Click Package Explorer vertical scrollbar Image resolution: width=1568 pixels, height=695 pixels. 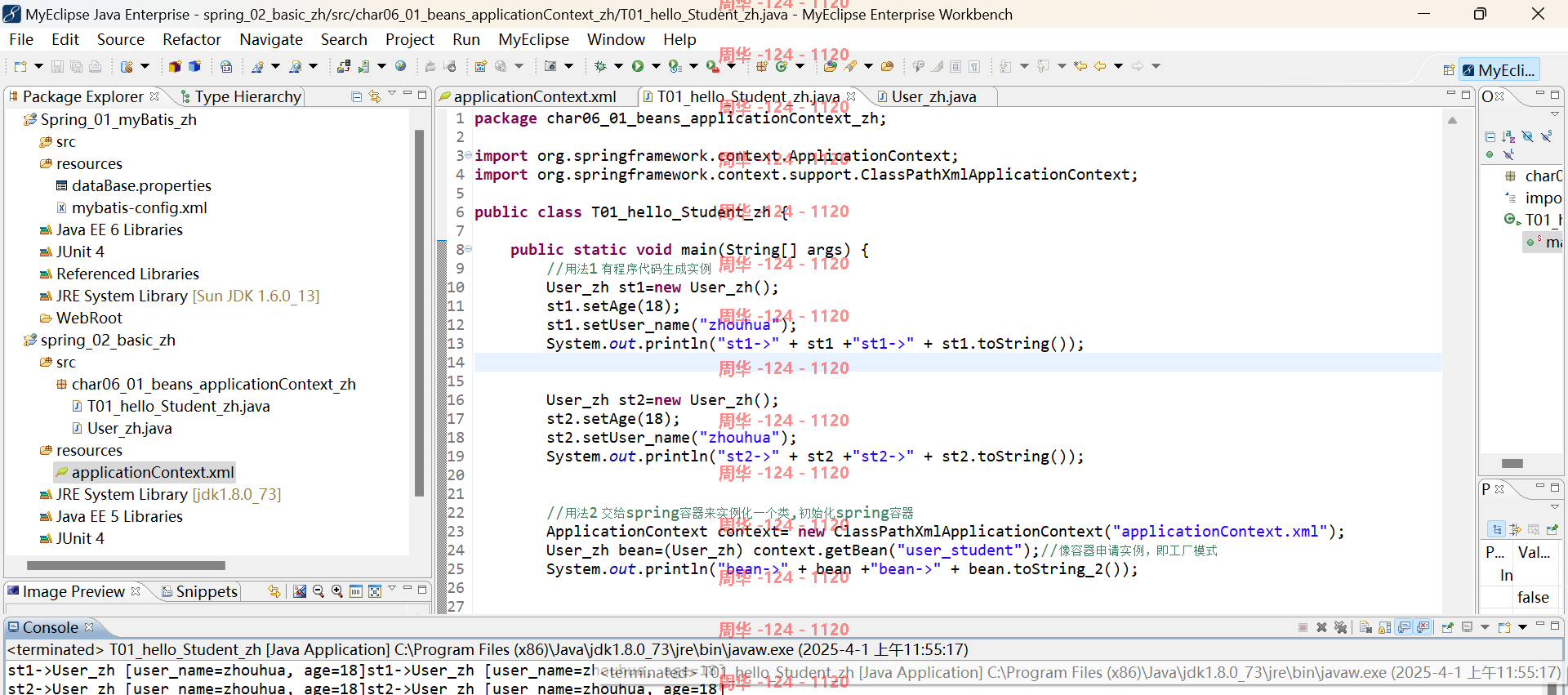(420, 313)
